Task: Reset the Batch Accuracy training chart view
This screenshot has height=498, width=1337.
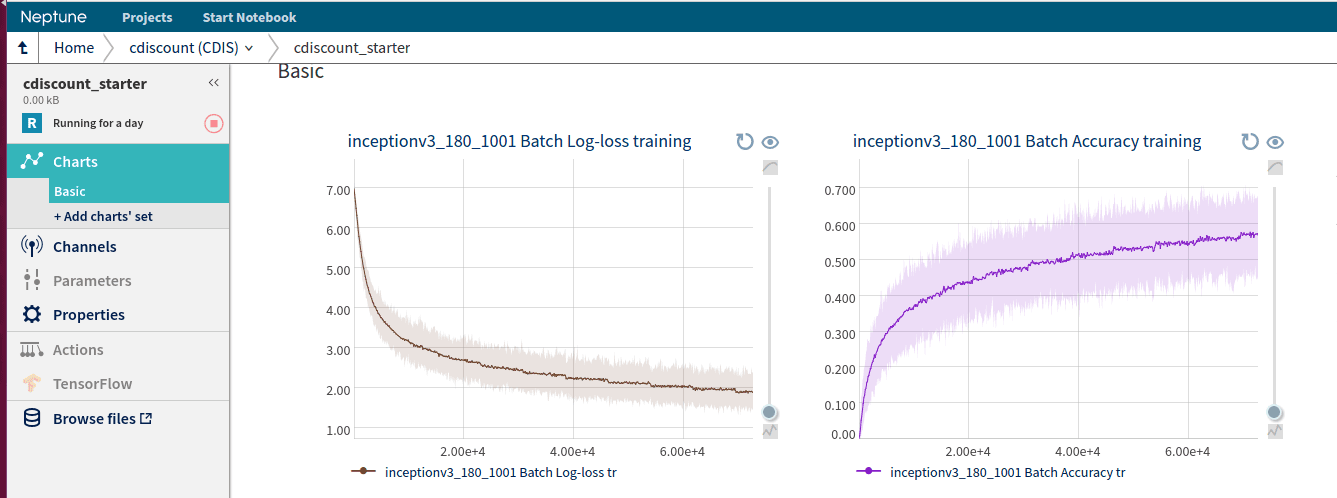Action: (1250, 142)
